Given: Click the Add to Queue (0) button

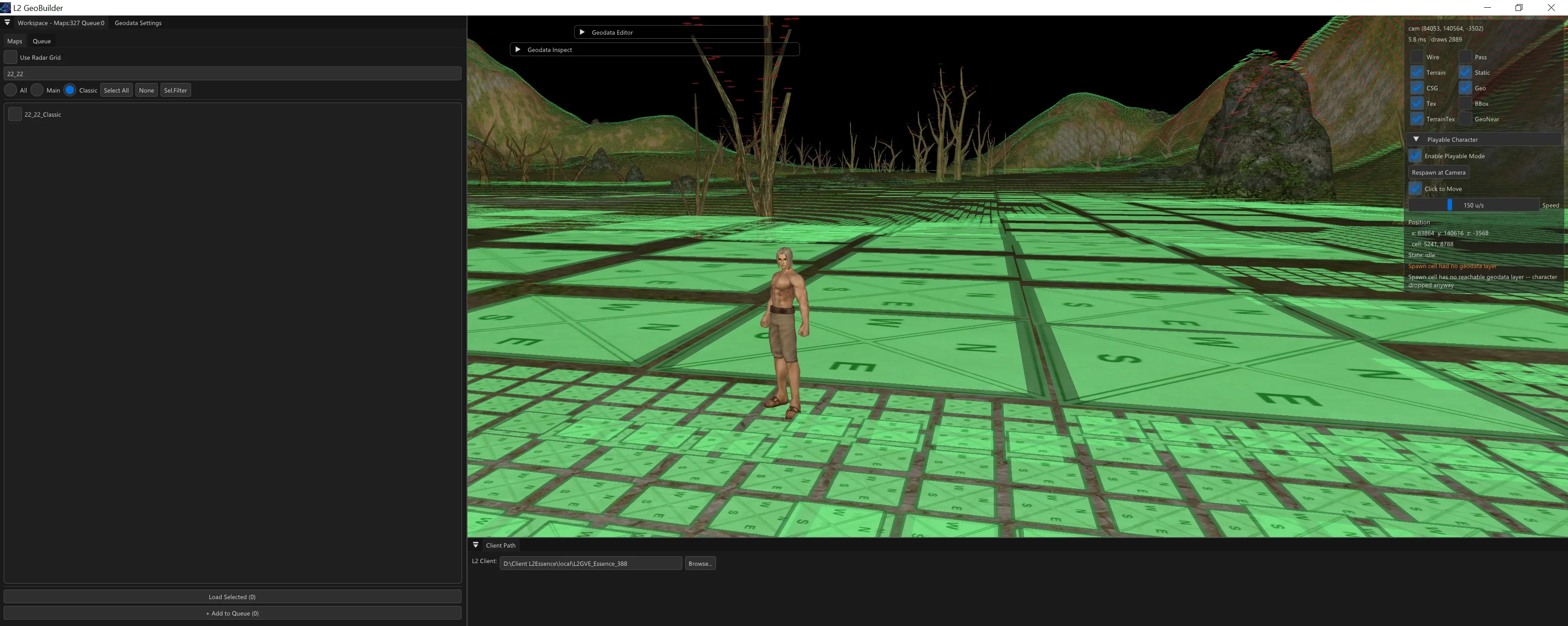Looking at the screenshot, I should click(x=232, y=613).
